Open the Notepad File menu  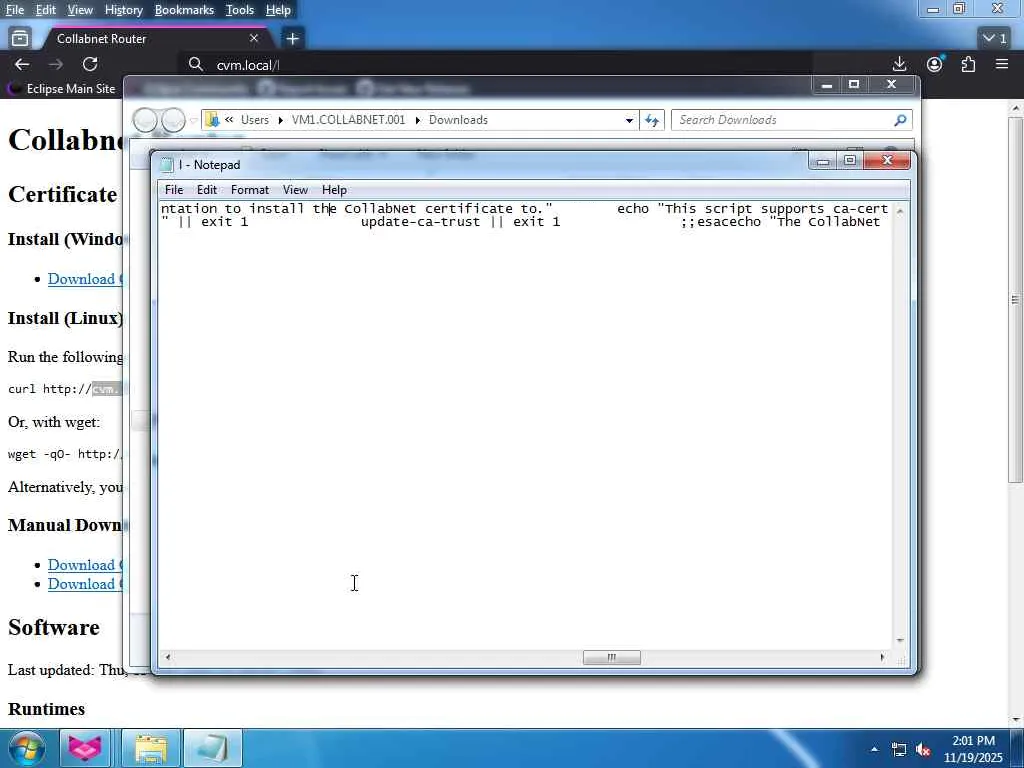[x=174, y=190]
